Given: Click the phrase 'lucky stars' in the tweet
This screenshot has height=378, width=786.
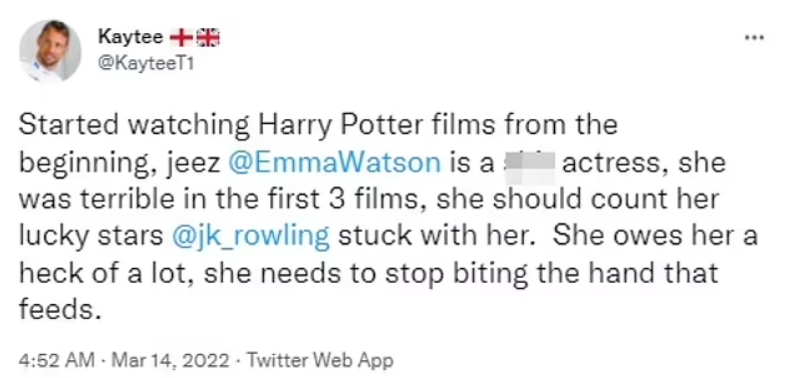Looking at the screenshot, I should (91, 237).
